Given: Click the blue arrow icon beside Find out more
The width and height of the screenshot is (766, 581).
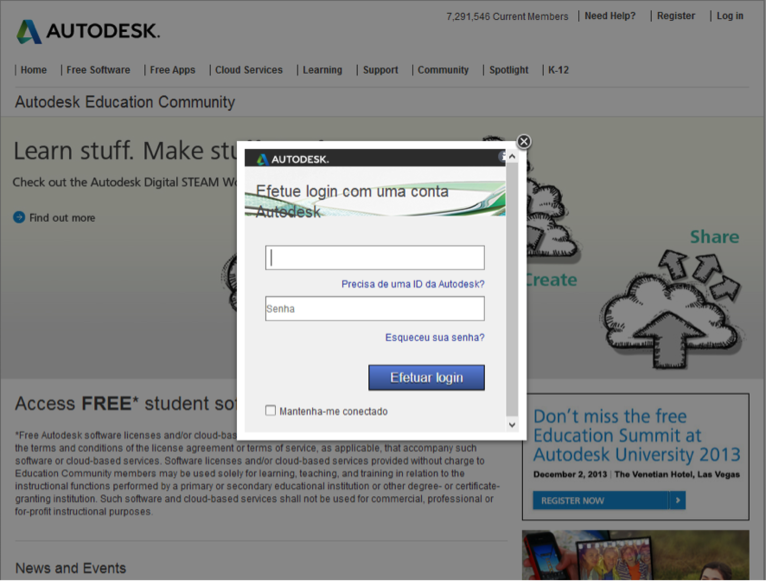Looking at the screenshot, I should click(x=19, y=217).
